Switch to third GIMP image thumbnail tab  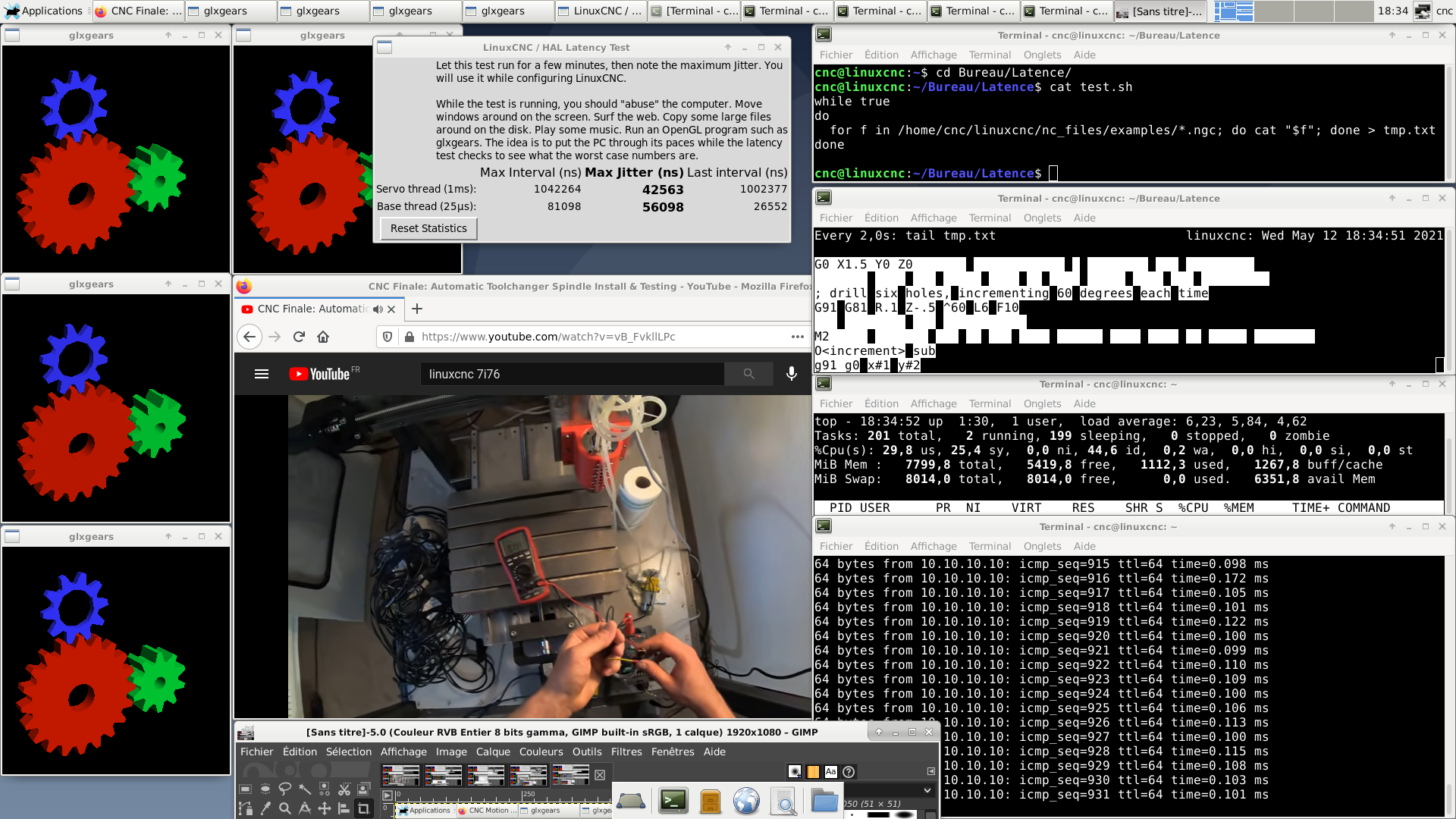point(485,774)
